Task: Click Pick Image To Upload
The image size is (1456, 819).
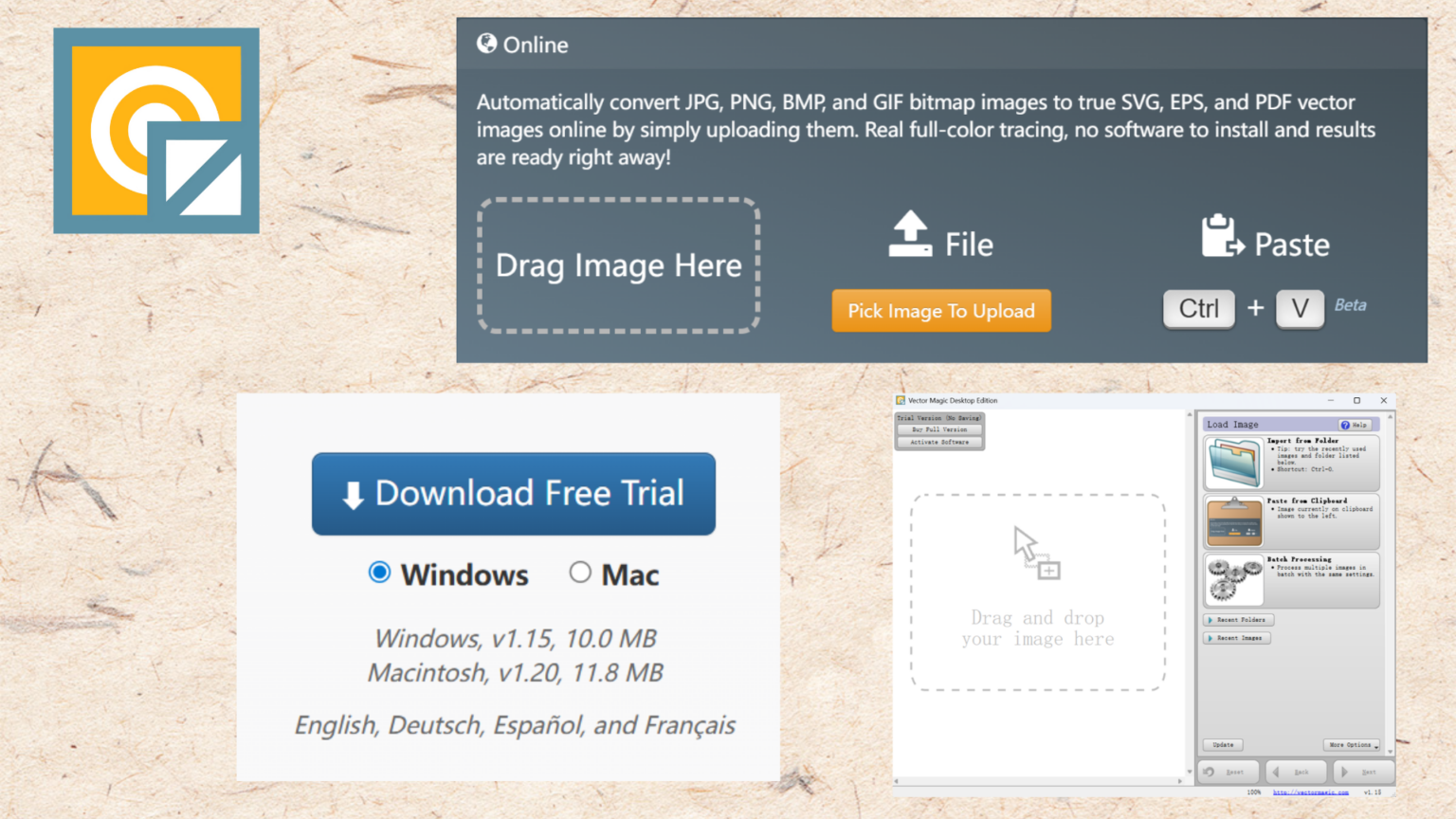Action: click(x=941, y=310)
